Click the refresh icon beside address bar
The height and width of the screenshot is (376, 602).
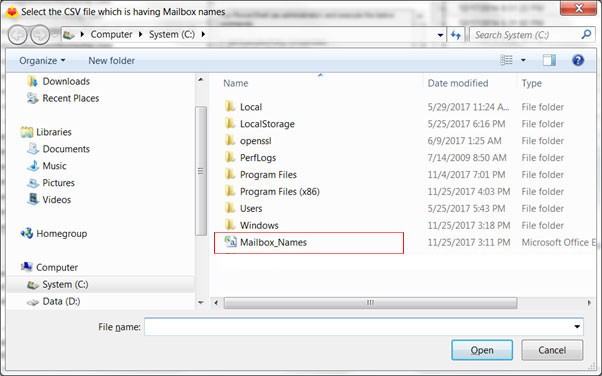(x=456, y=35)
